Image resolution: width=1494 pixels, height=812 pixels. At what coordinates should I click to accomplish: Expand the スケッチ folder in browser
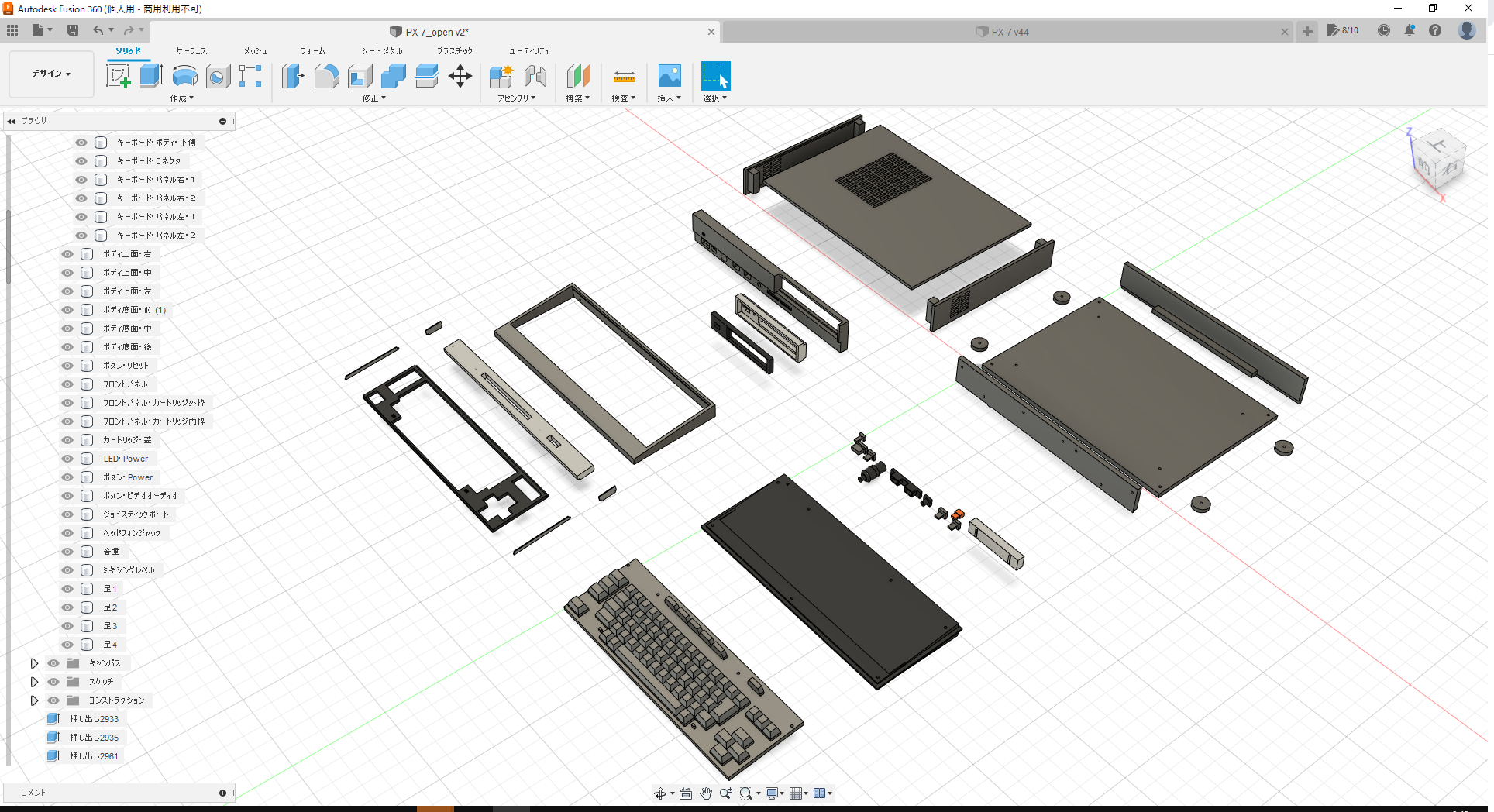(x=34, y=682)
